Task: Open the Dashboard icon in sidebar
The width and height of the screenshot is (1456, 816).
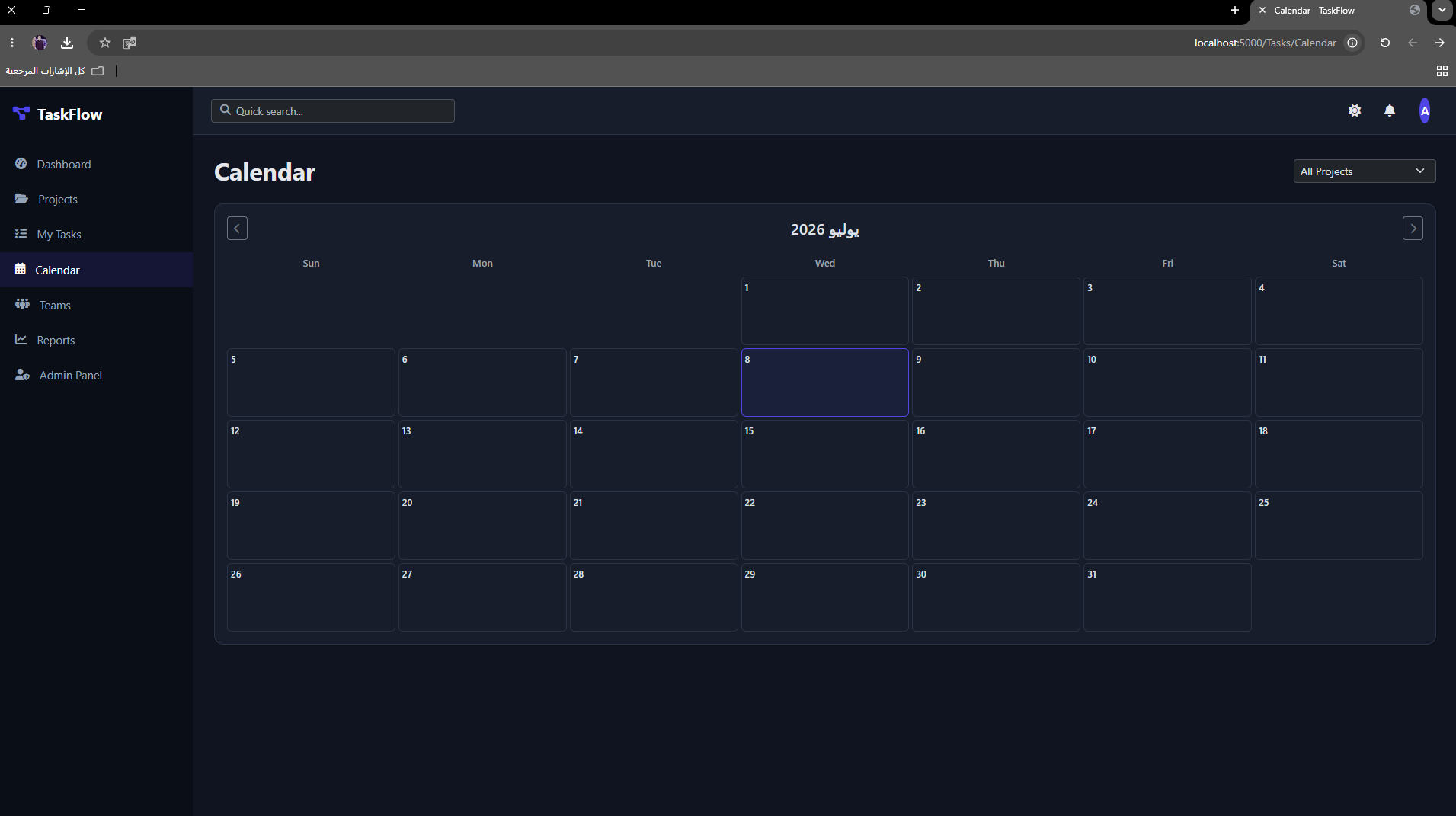Action: click(21, 164)
